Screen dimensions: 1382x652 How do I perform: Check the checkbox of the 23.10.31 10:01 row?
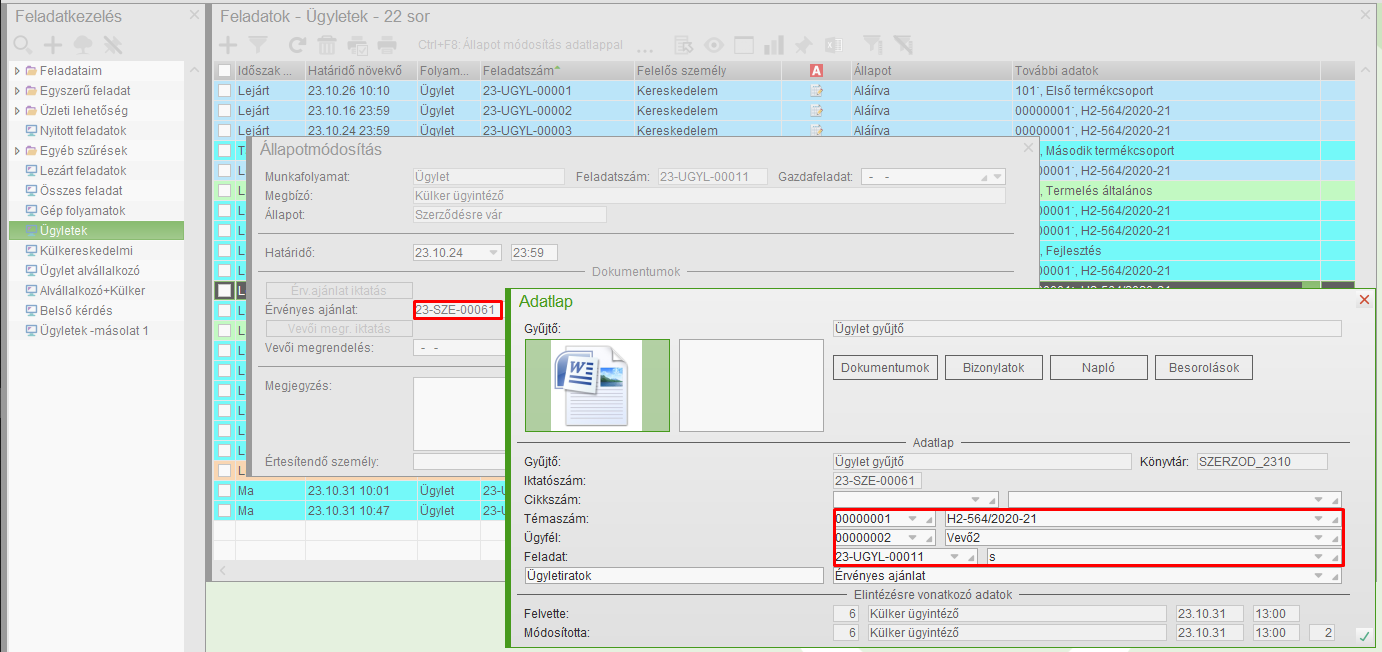coord(224,491)
